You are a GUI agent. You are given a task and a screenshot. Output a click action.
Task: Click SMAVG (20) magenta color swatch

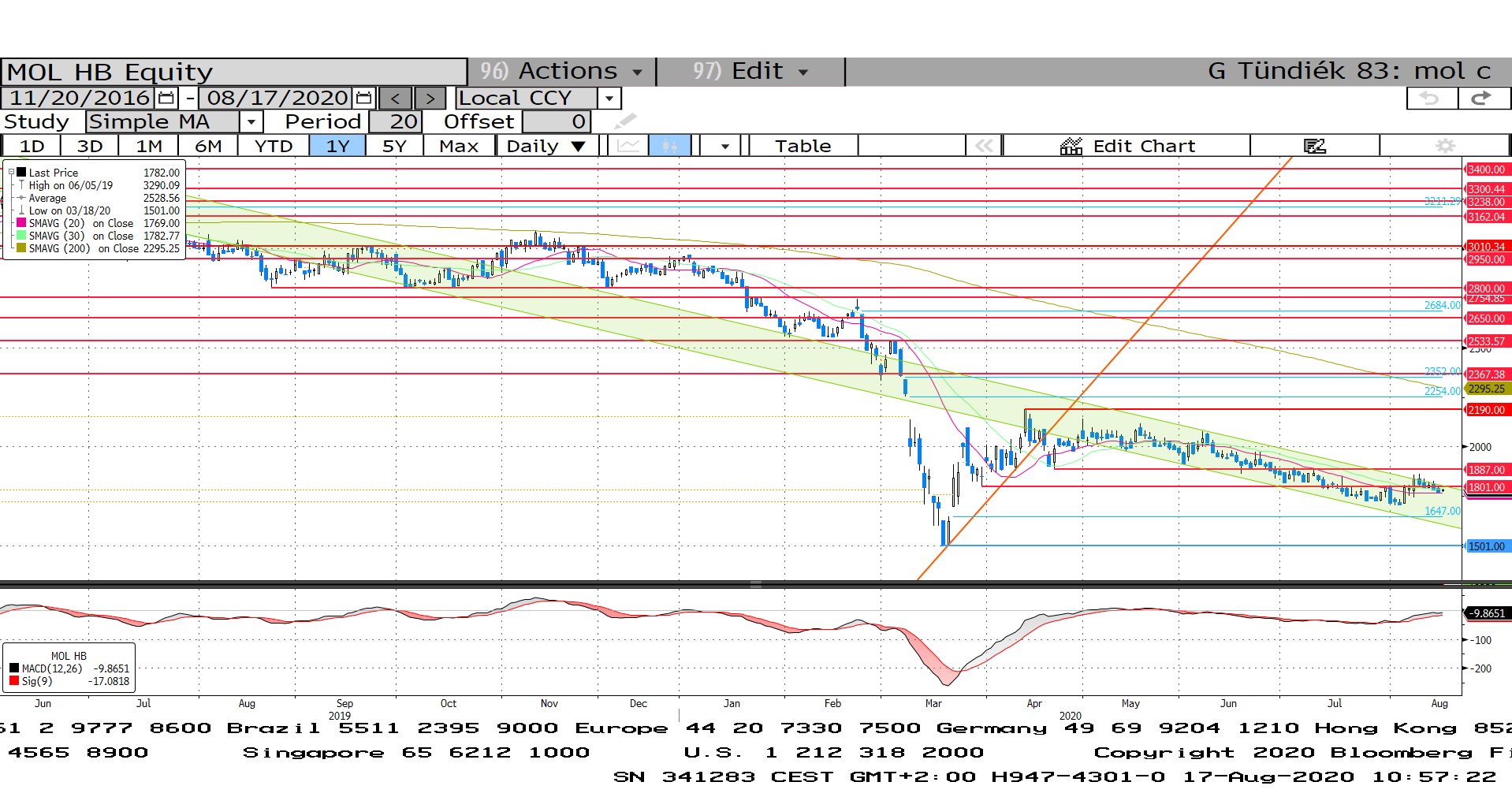(21, 223)
